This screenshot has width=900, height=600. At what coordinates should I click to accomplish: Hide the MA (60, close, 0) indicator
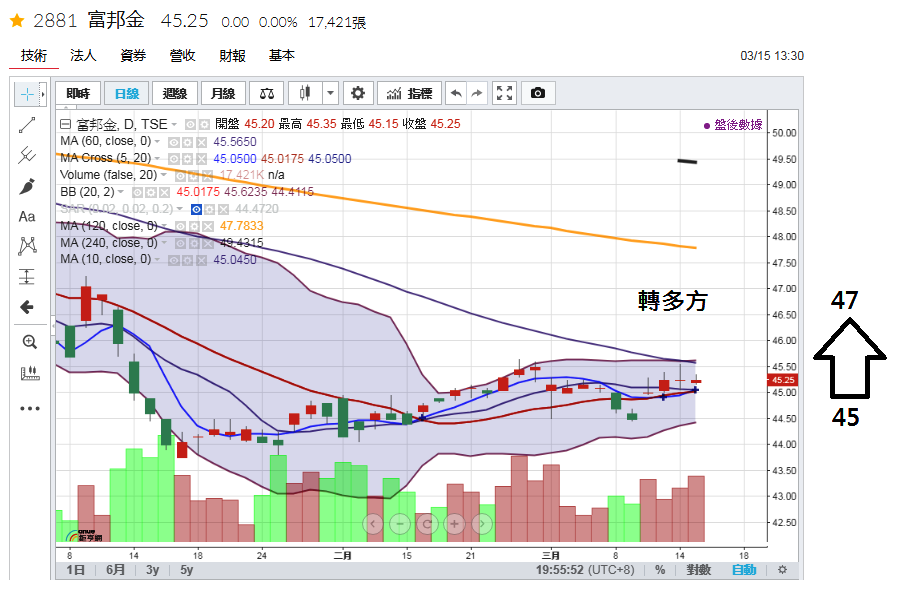point(174,142)
